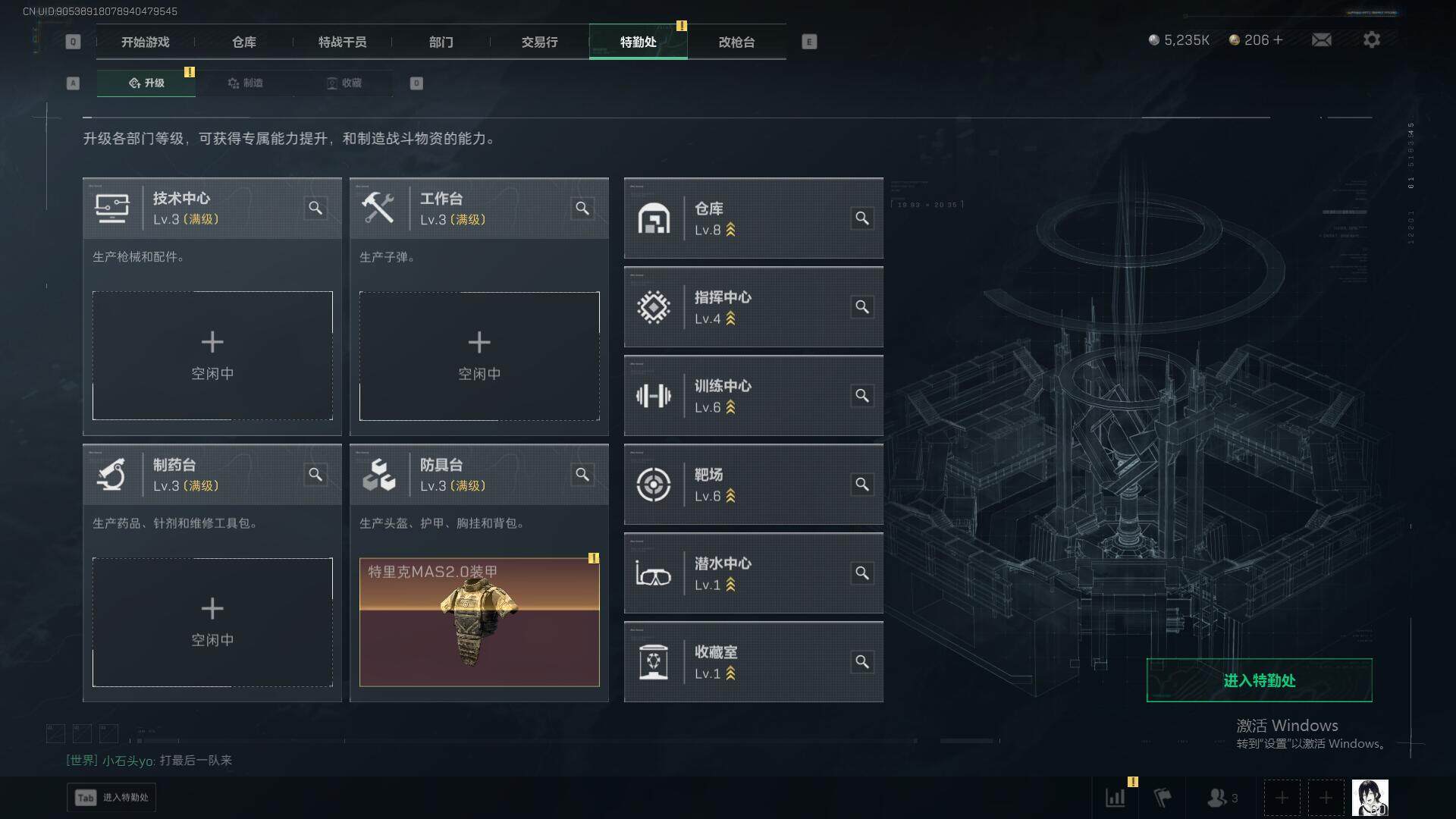Add production in 技术中心 idle slot
The image size is (1456, 819).
pos(212,356)
